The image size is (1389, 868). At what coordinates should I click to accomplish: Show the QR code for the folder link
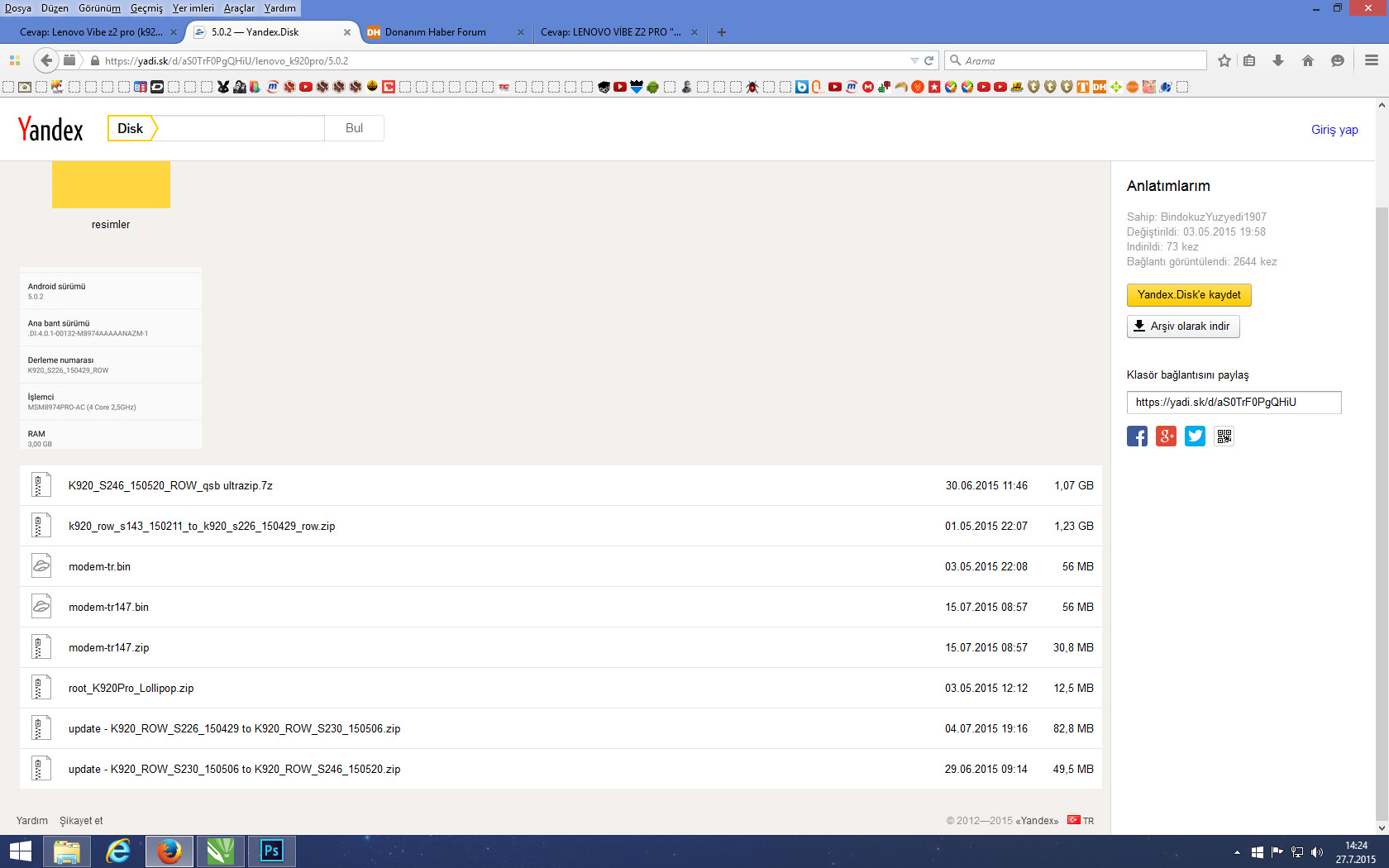(1224, 436)
